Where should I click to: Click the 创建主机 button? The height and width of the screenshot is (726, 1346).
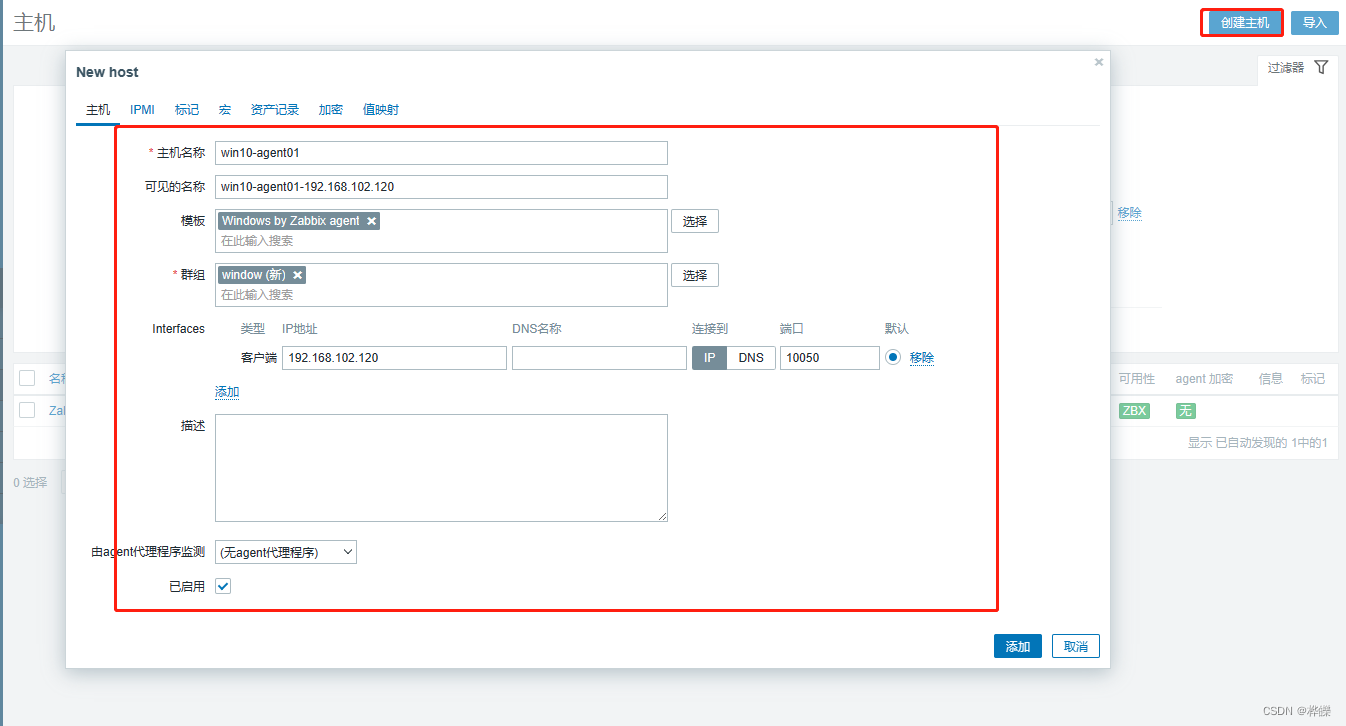click(1245, 23)
